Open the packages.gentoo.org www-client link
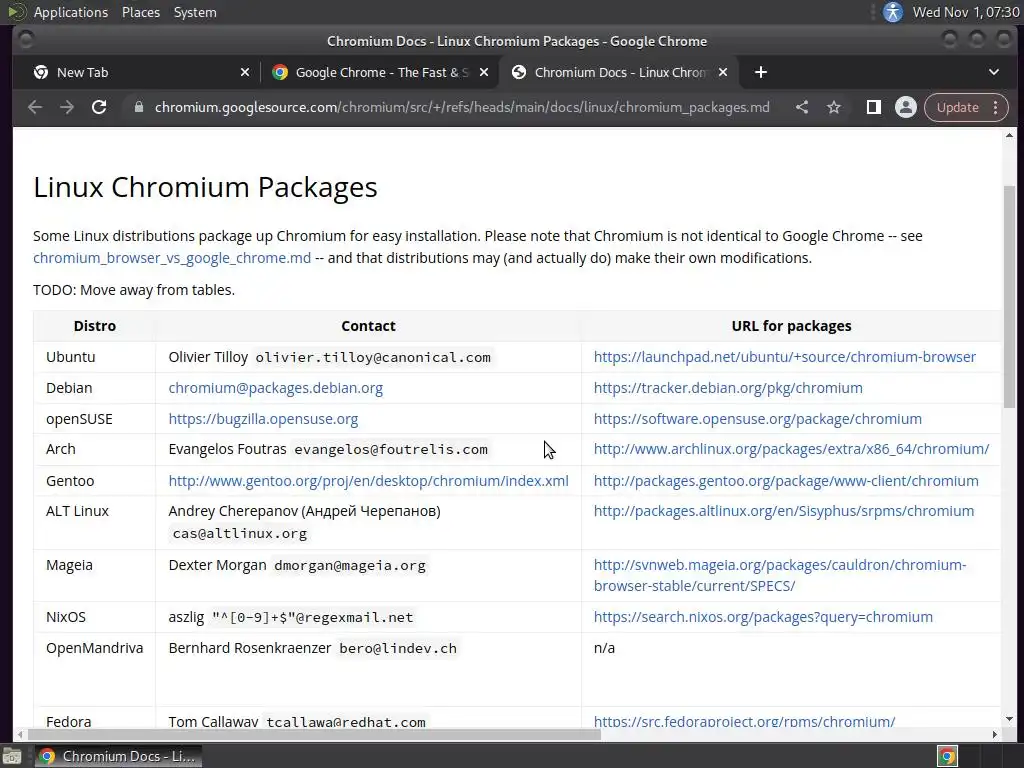 [786, 481]
